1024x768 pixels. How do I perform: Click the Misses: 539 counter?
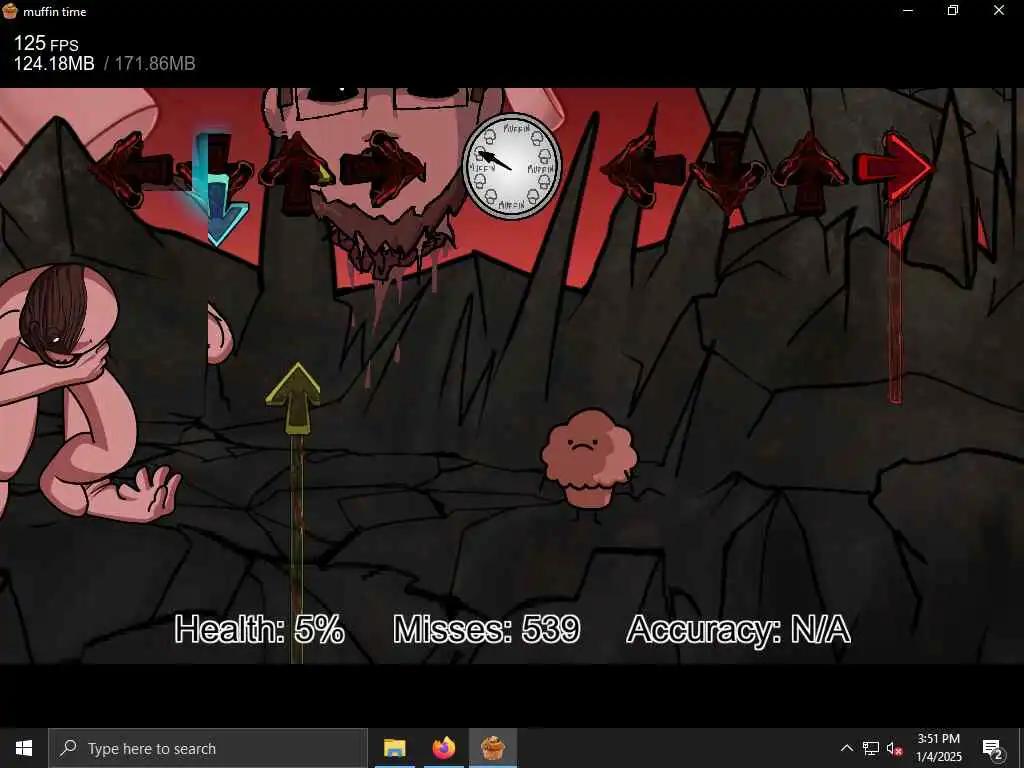click(x=487, y=630)
